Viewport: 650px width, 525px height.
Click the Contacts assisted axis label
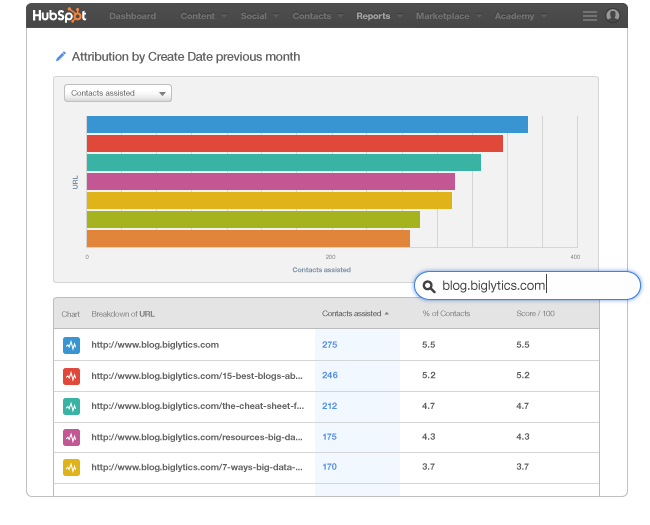pyautogui.click(x=322, y=270)
